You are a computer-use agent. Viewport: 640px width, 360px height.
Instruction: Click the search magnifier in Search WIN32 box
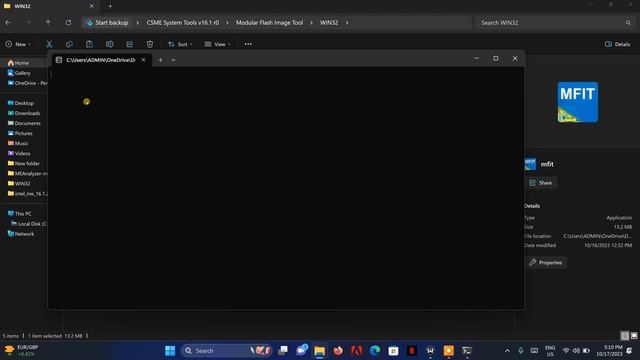tap(628, 23)
